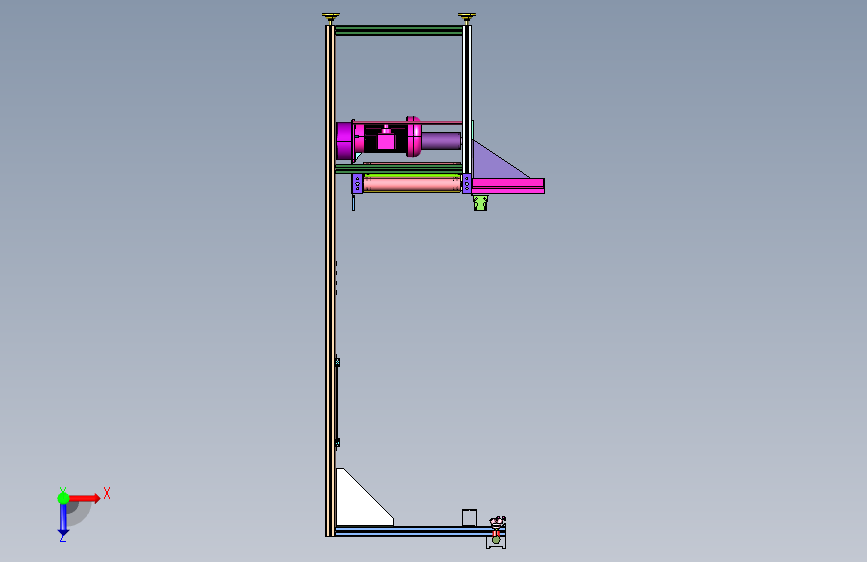Select the top-left leveling foot pad
The height and width of the screenshot is (562, 867).
click(331, 18)
